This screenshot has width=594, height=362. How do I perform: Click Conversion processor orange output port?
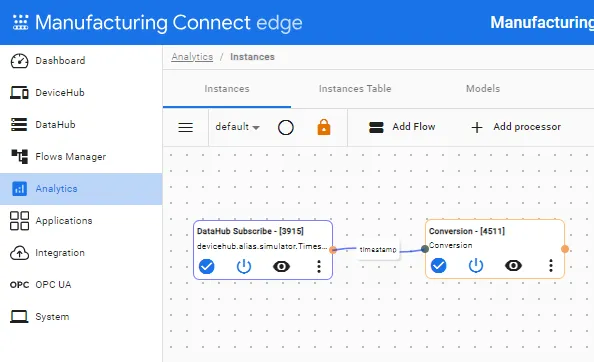(x=565, y=249)
